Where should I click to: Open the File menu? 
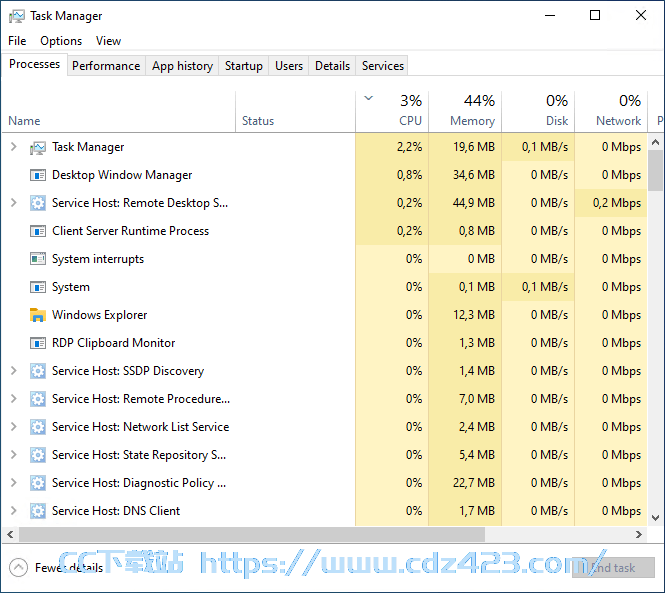(17, 41)
